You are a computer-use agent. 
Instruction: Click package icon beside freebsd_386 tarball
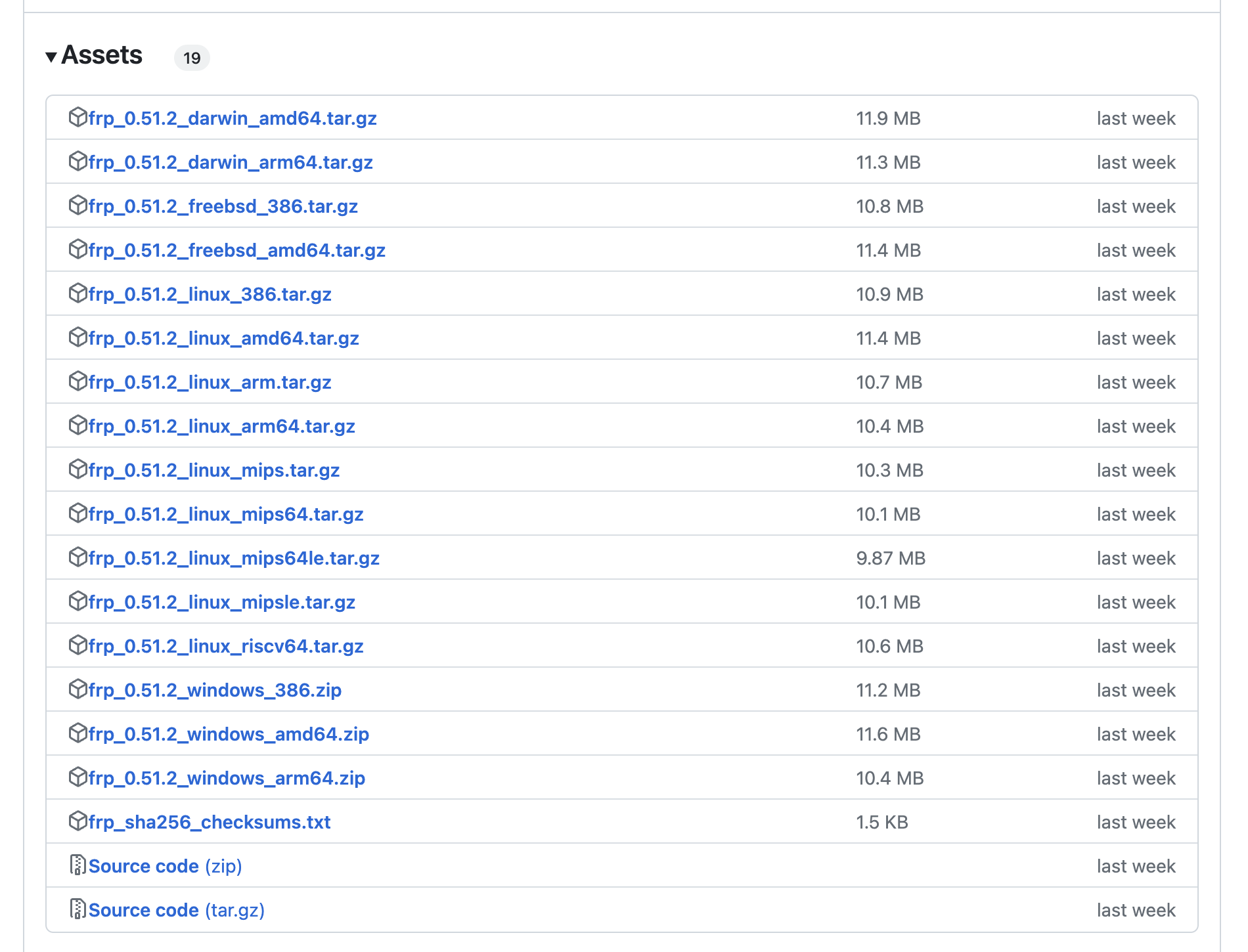(78, 205)
